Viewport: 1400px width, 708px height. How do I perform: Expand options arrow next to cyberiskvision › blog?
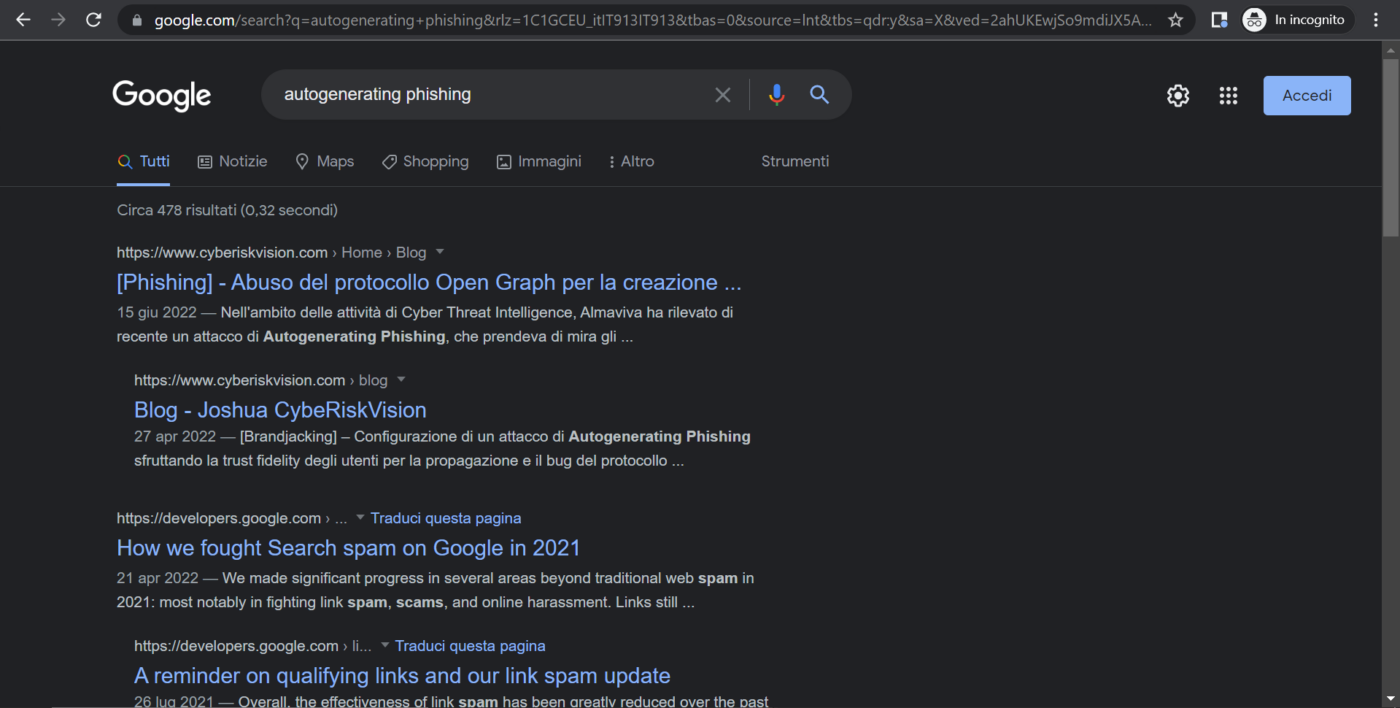[x=401, y=380]
